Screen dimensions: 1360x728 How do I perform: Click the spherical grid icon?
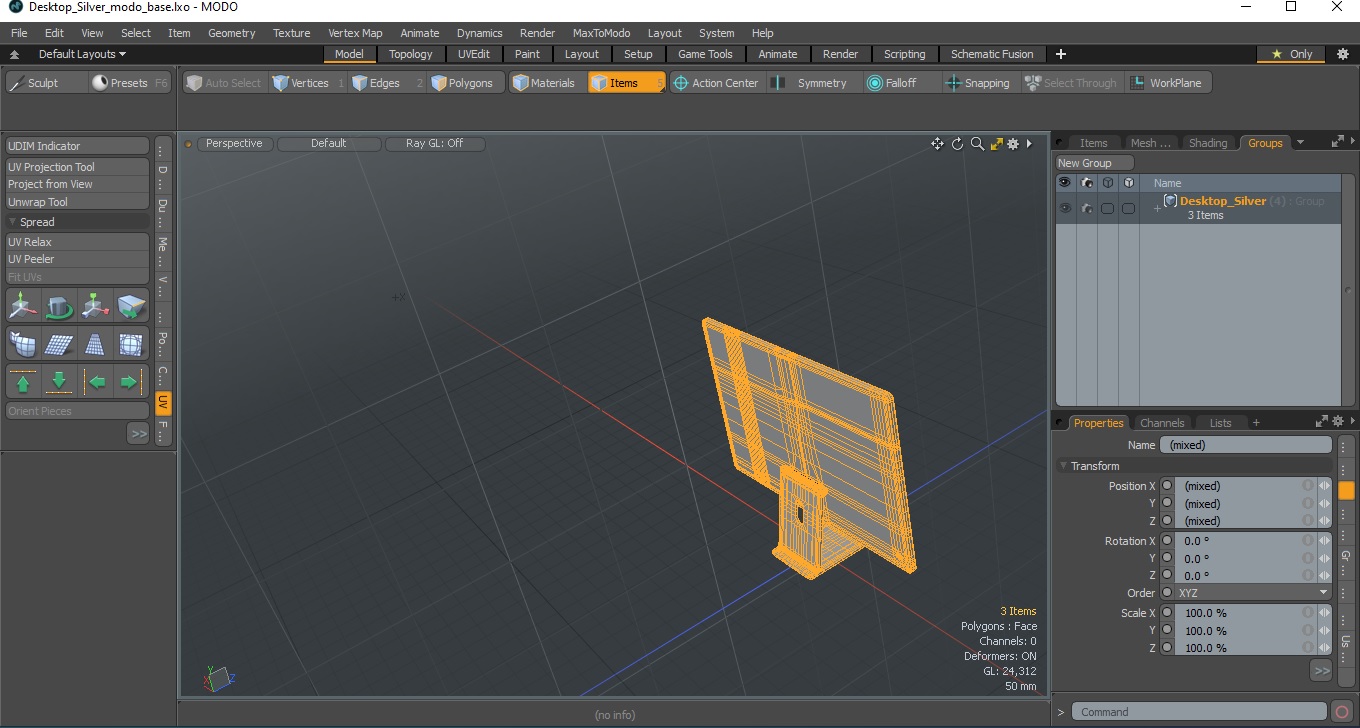point(131,344)
